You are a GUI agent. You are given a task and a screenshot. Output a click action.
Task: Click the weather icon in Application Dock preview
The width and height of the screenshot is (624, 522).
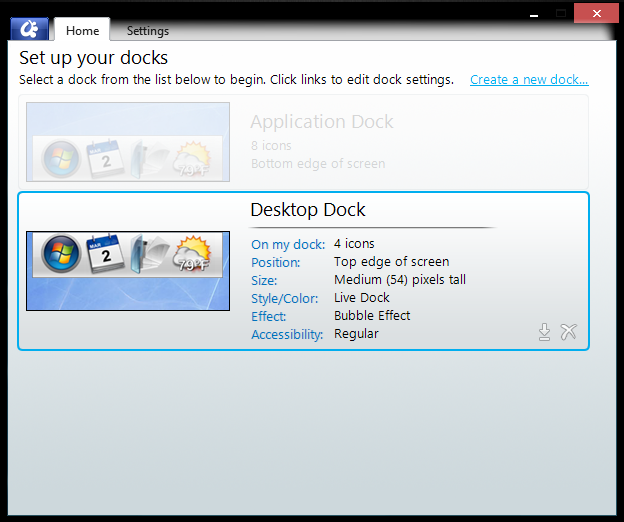click(x=192, y=158)
